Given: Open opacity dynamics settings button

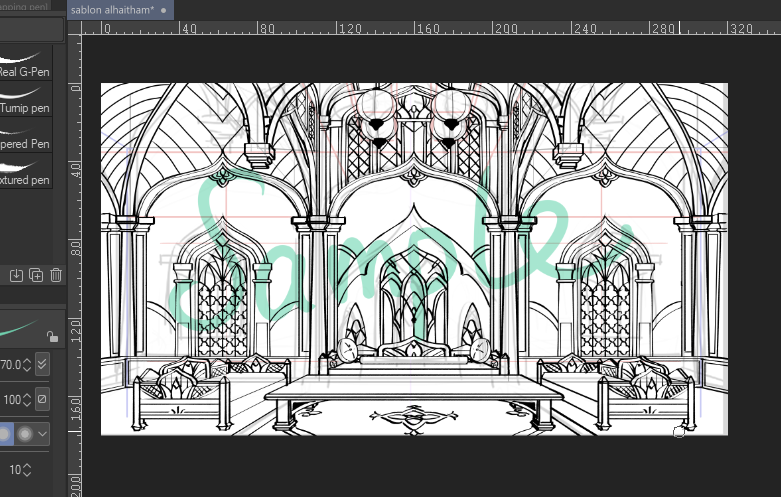Looking at the screenshot, I should 42,399.
